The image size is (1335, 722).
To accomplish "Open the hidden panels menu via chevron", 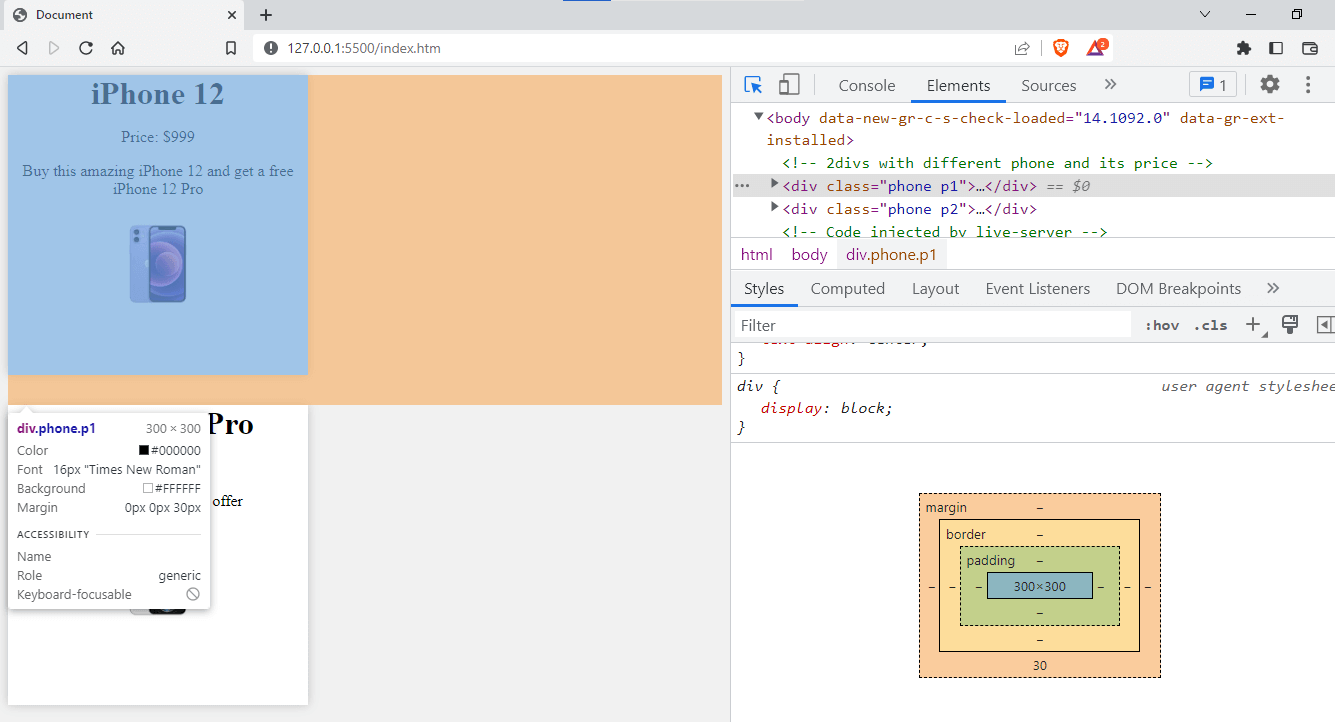I will click(1110, 84).
